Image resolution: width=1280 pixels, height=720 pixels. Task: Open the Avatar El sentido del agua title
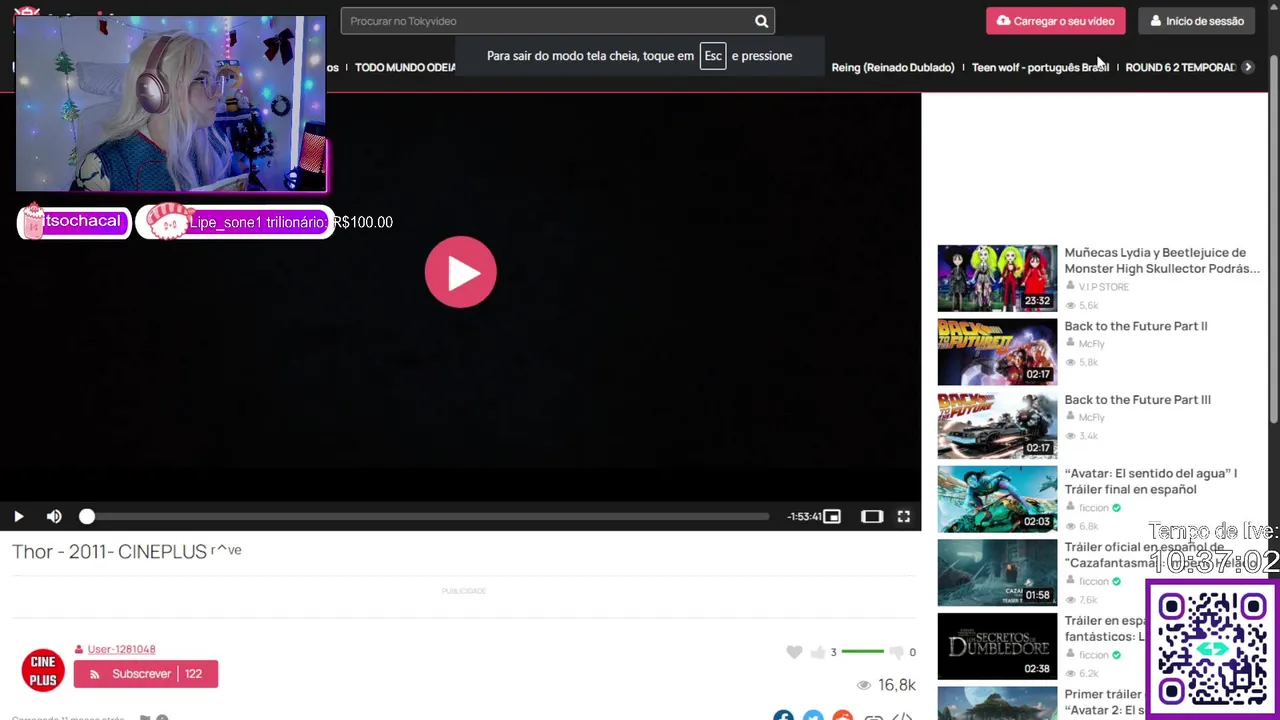(x=1150, y=481)
